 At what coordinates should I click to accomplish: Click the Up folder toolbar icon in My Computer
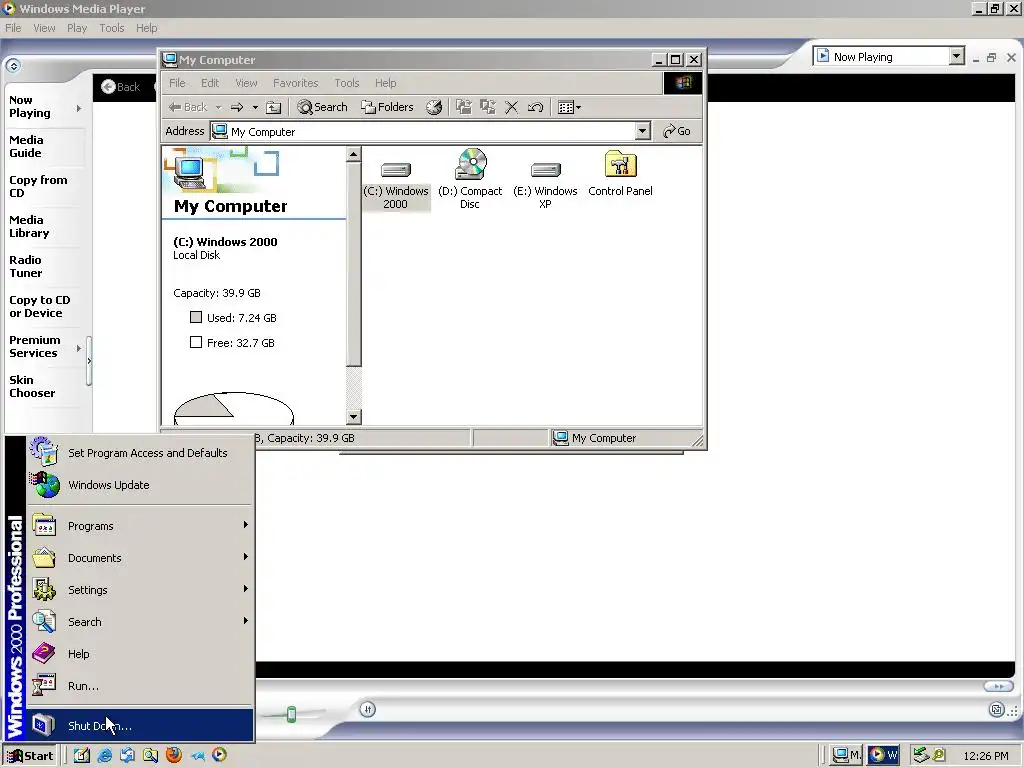click(x=274, y=107)
